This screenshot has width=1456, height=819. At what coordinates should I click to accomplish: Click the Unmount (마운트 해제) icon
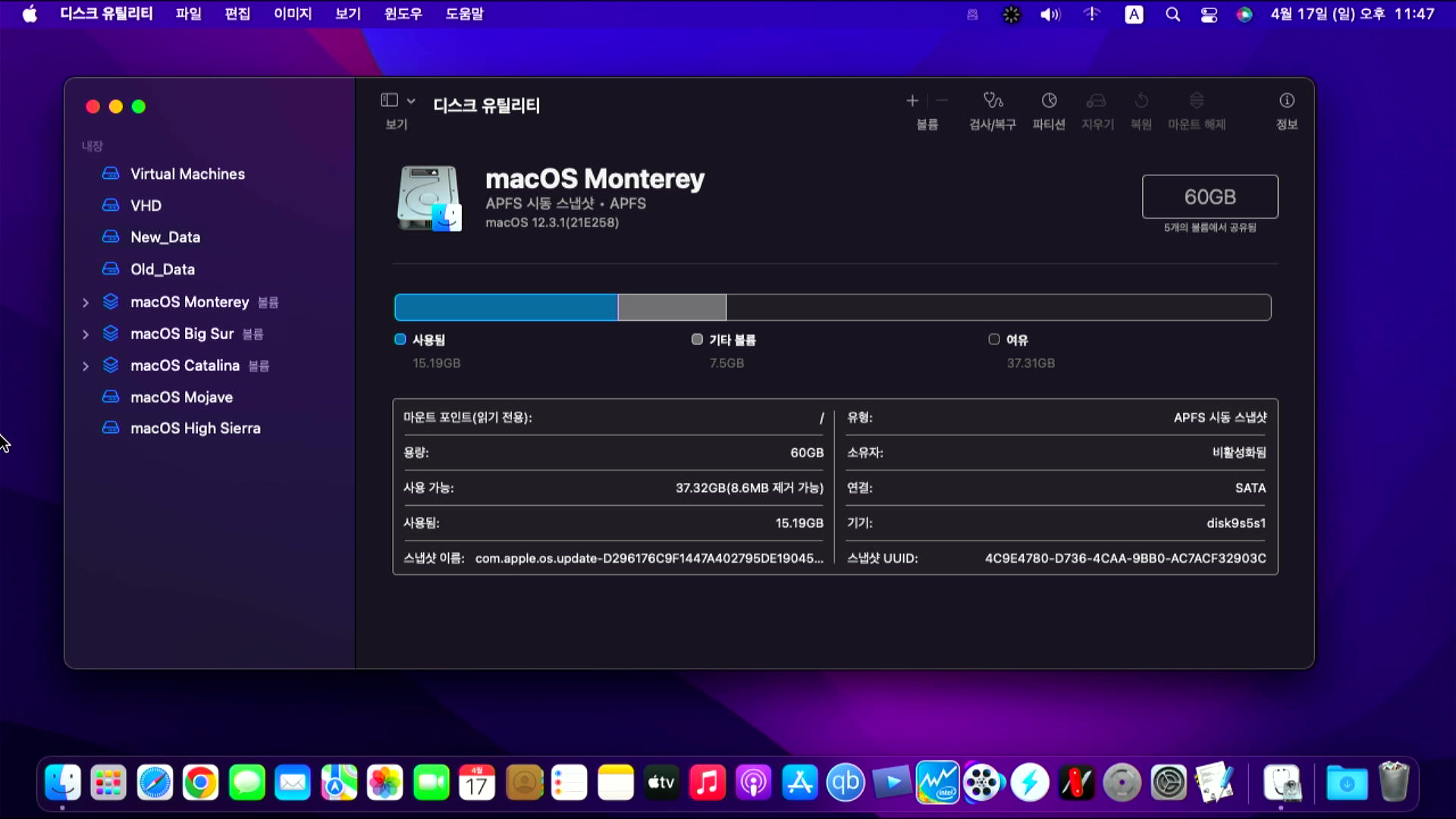pos(1197,101)
